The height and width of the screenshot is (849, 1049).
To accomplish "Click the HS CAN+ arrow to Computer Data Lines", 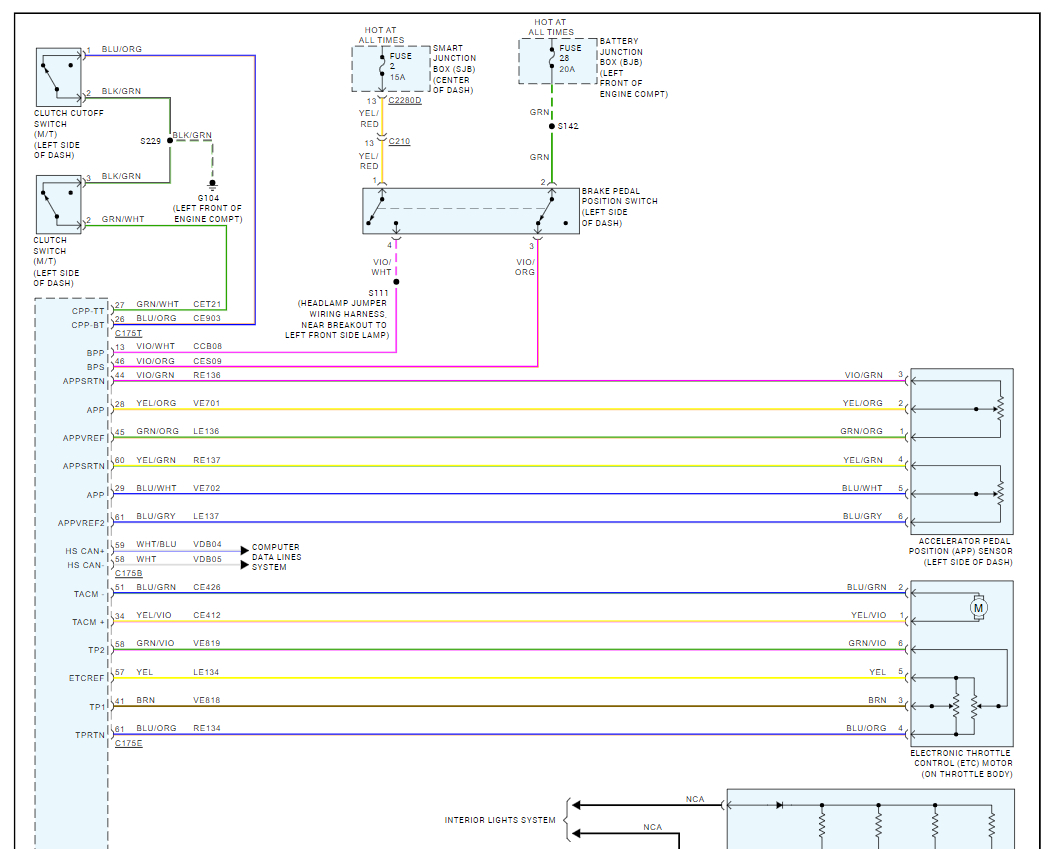I will pyautogui.click(x=244, y=550).
